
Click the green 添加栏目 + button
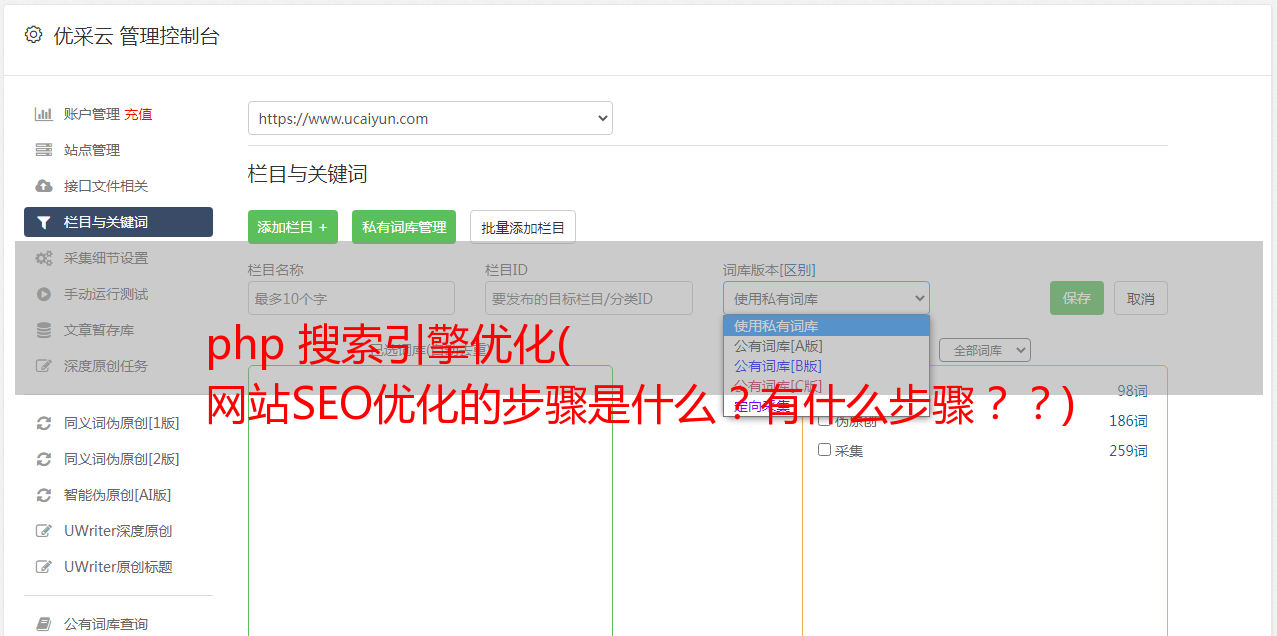pyautogui.click(x=293, y=227)
